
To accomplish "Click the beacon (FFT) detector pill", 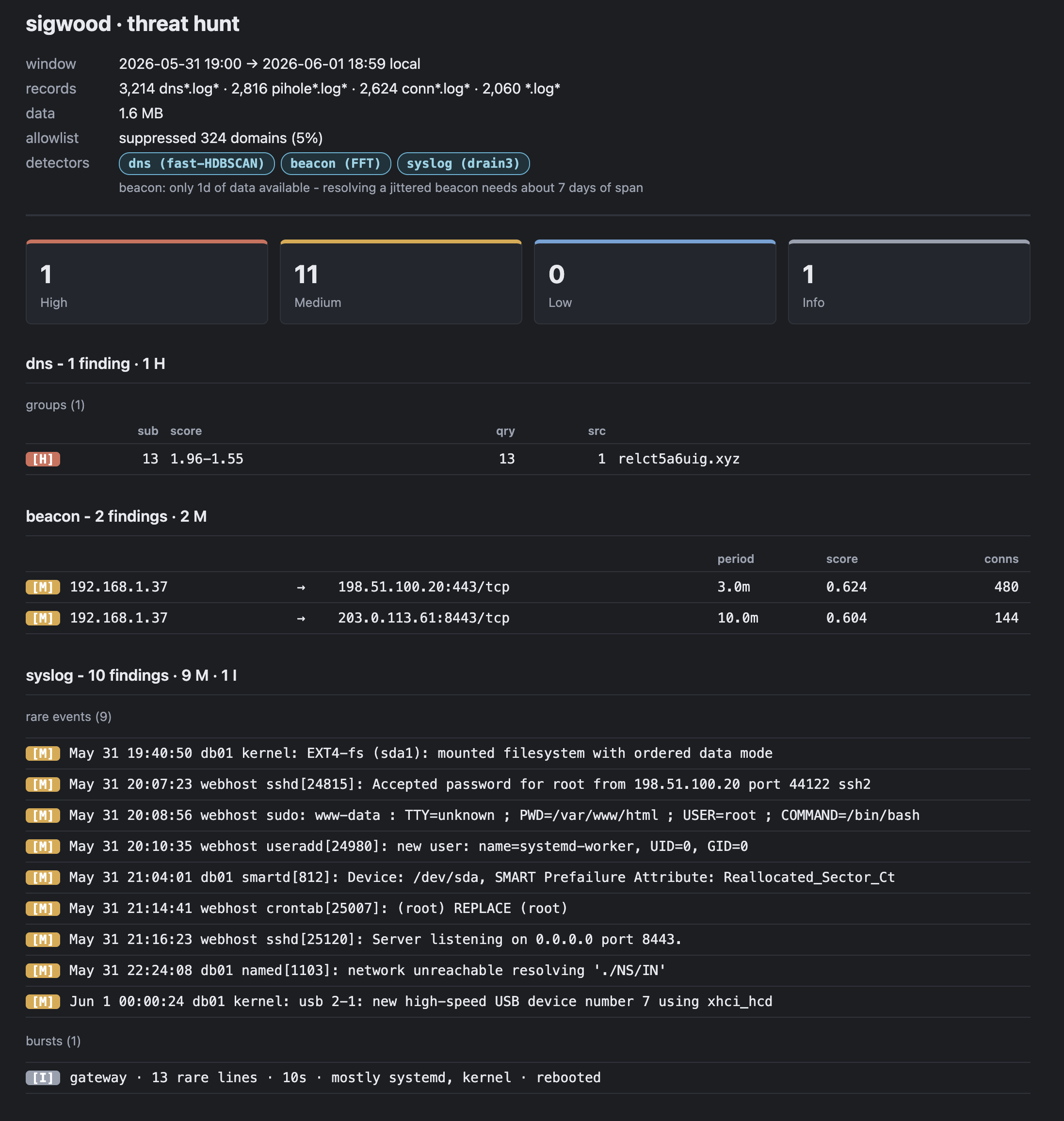I will 336,163.
